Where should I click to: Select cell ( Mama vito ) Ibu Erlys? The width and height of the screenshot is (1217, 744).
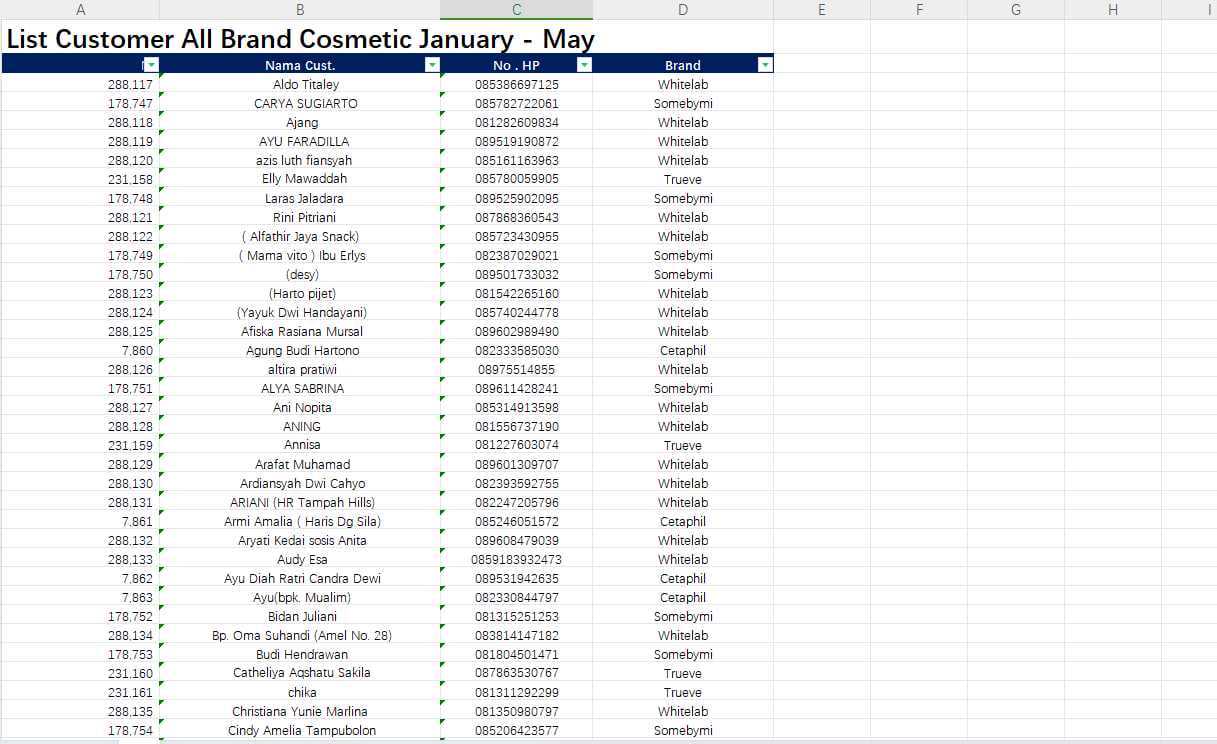[x=300, y=256]
